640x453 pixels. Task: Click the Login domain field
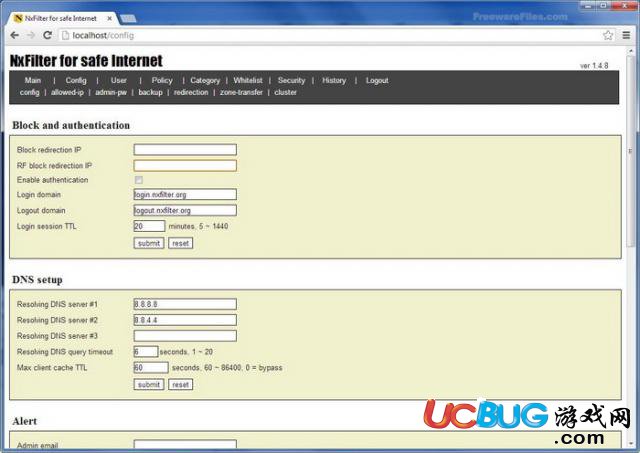pos(185,194)
